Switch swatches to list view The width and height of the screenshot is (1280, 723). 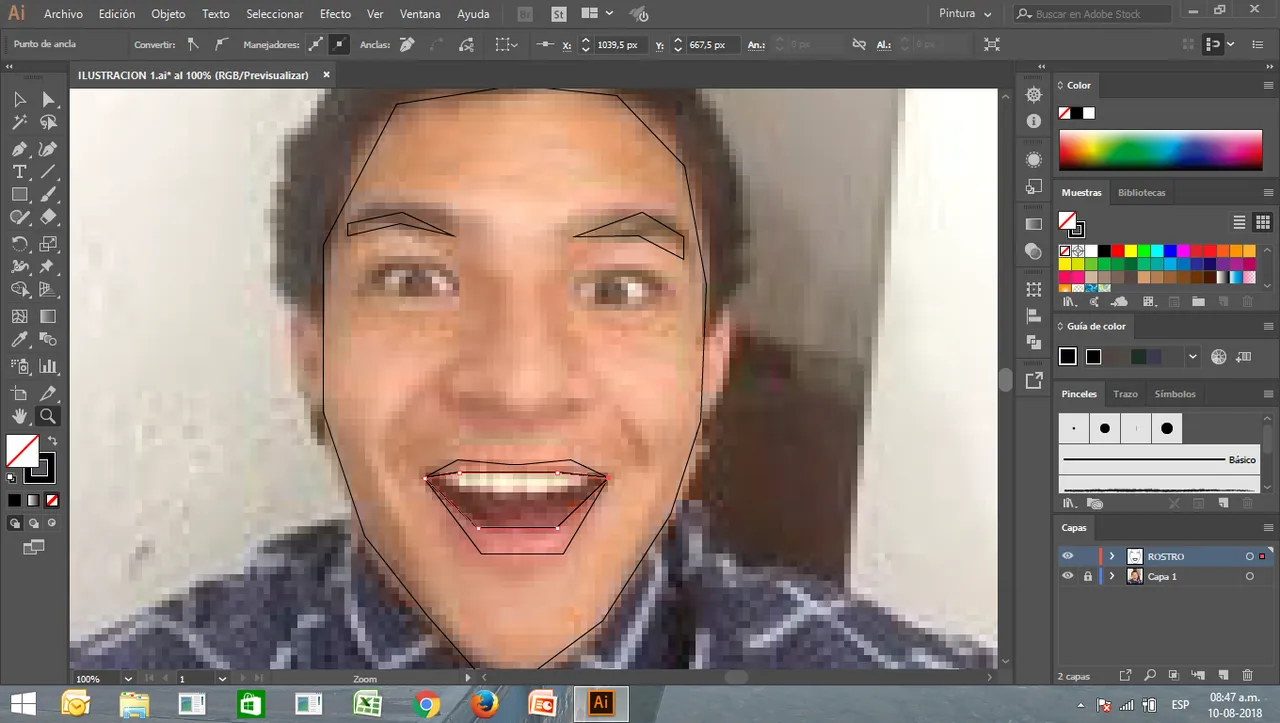click(x=1240, y=222)
